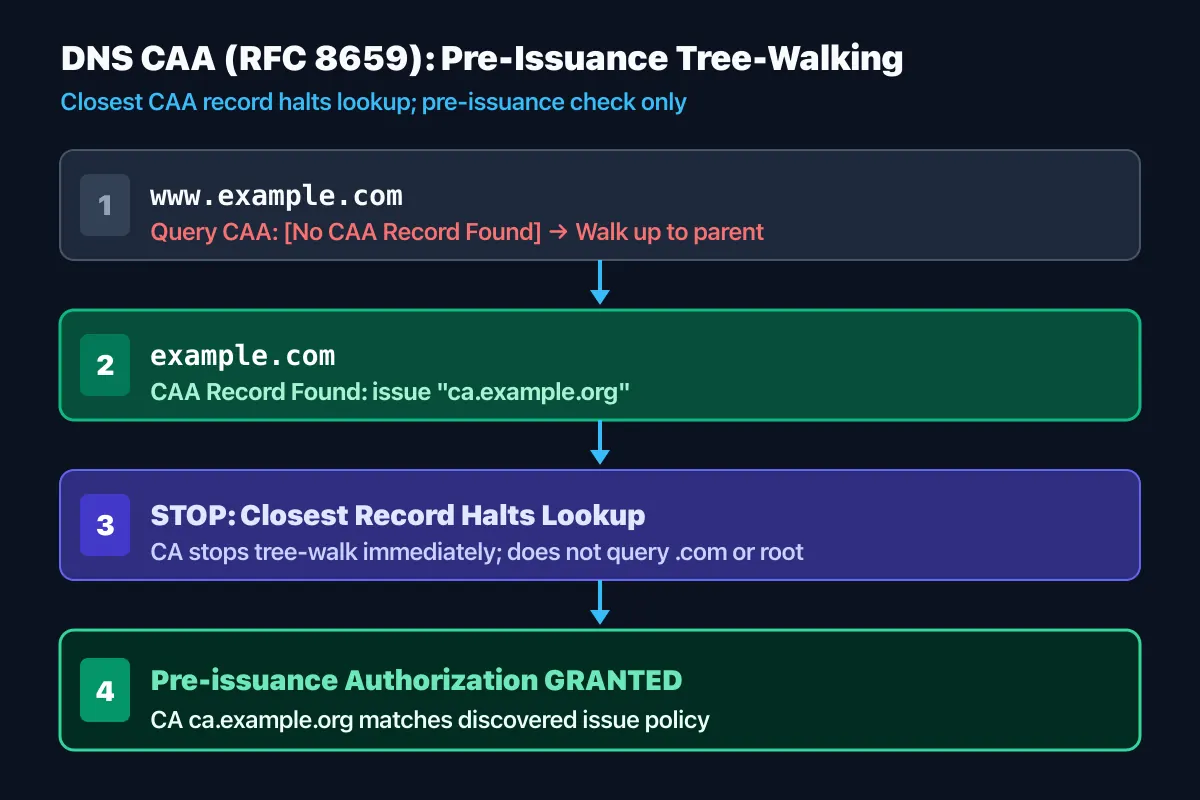Click the "www.example.com" heading in step 1
The height and width of the screenshot is (800, 1200).
tap(276, 195)
